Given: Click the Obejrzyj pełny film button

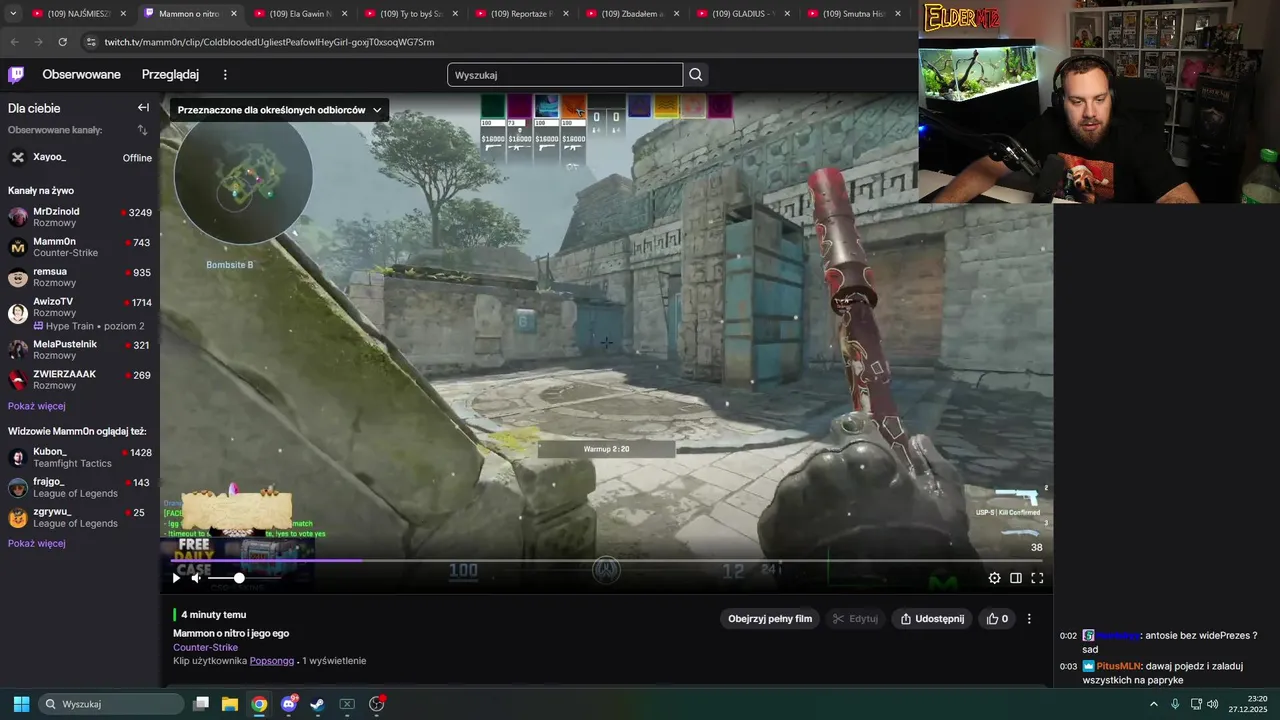Looking at the screenshot, I should click(769, 619).
